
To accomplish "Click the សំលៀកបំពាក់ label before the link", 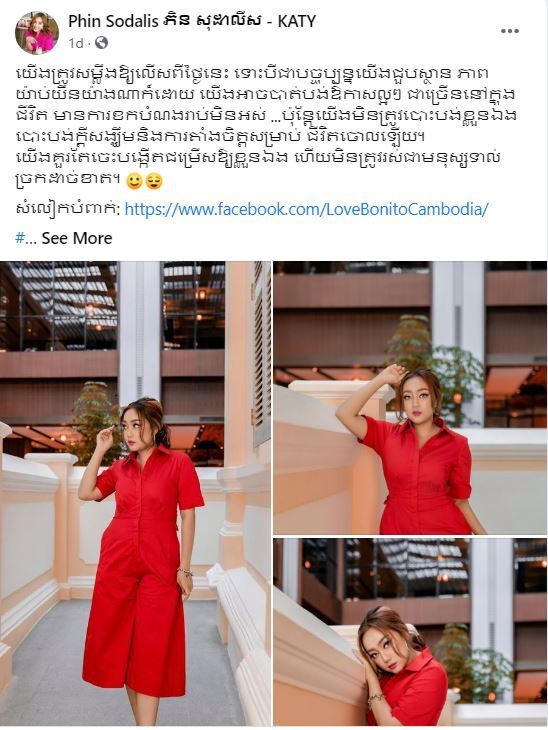I will click(68, 209).
